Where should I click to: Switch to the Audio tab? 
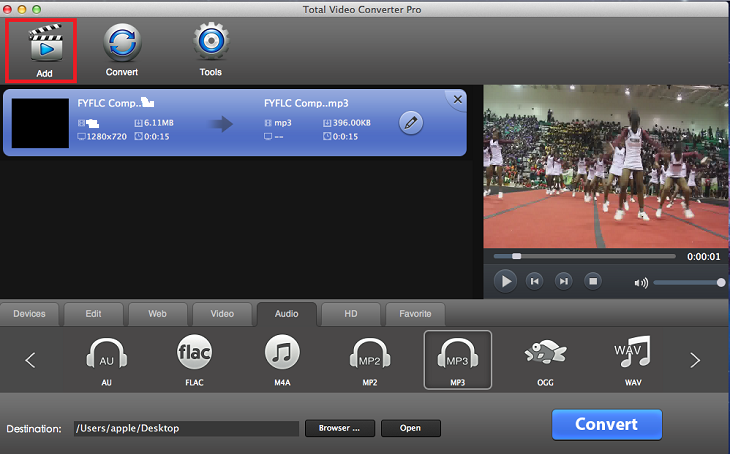(x=286, y=314)
